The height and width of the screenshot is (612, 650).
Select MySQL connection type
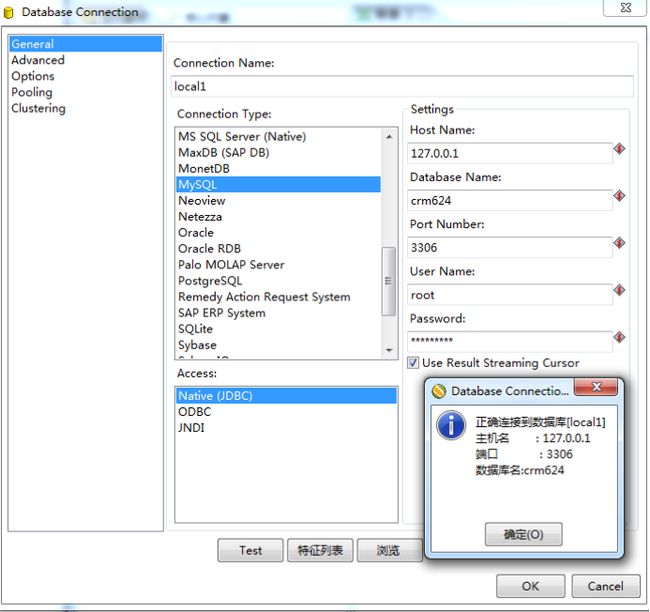(278, 185)
